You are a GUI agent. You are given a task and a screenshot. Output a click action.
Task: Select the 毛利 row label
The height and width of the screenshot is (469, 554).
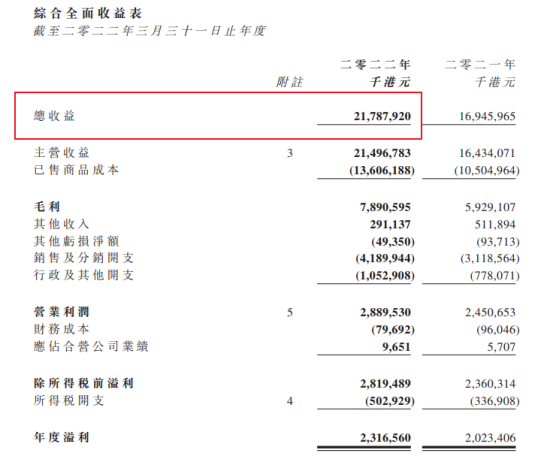pyautogui.click(x=47, y=207)
